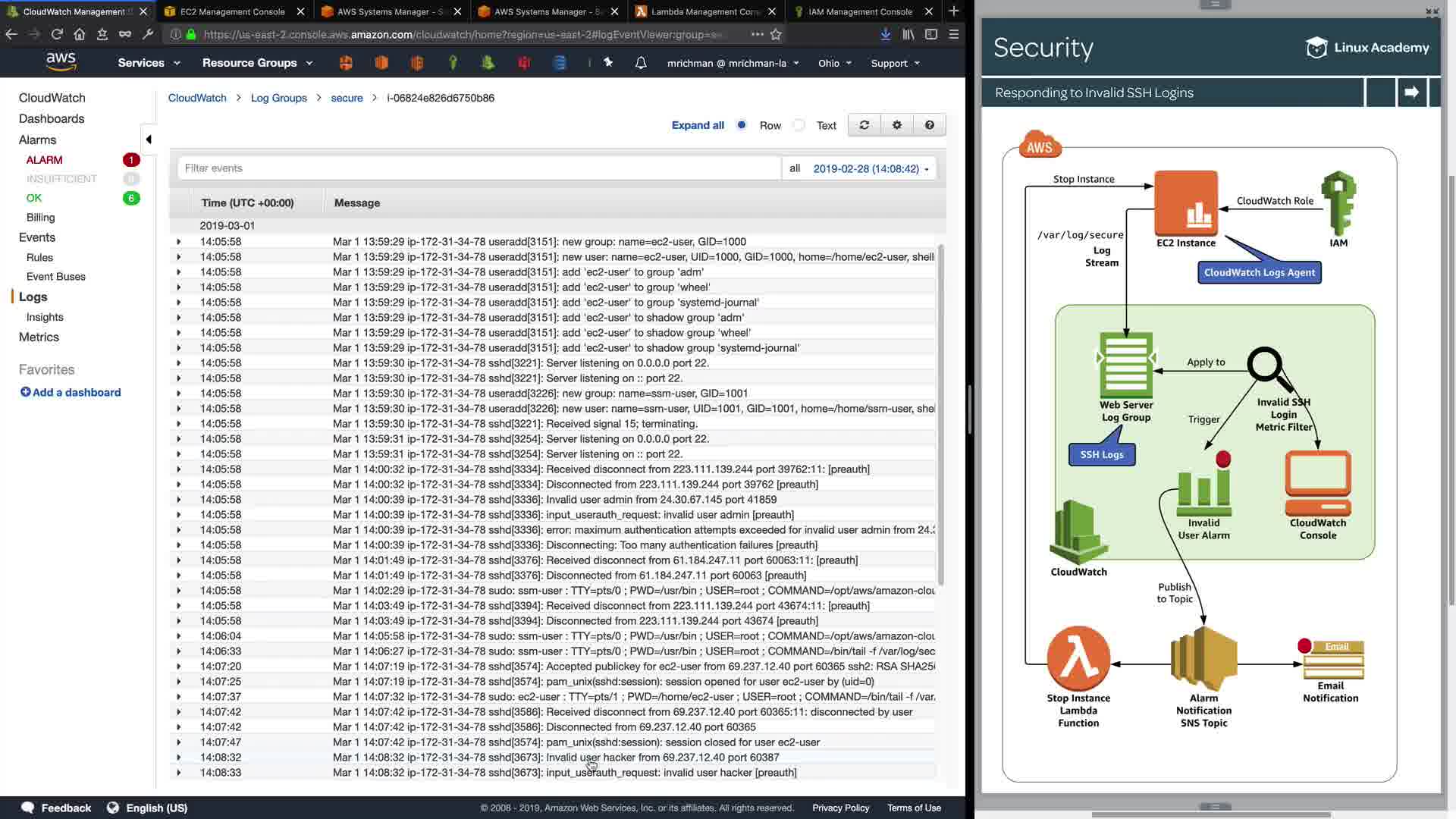Click the browser downloads arrow icon

coord(885,34)
